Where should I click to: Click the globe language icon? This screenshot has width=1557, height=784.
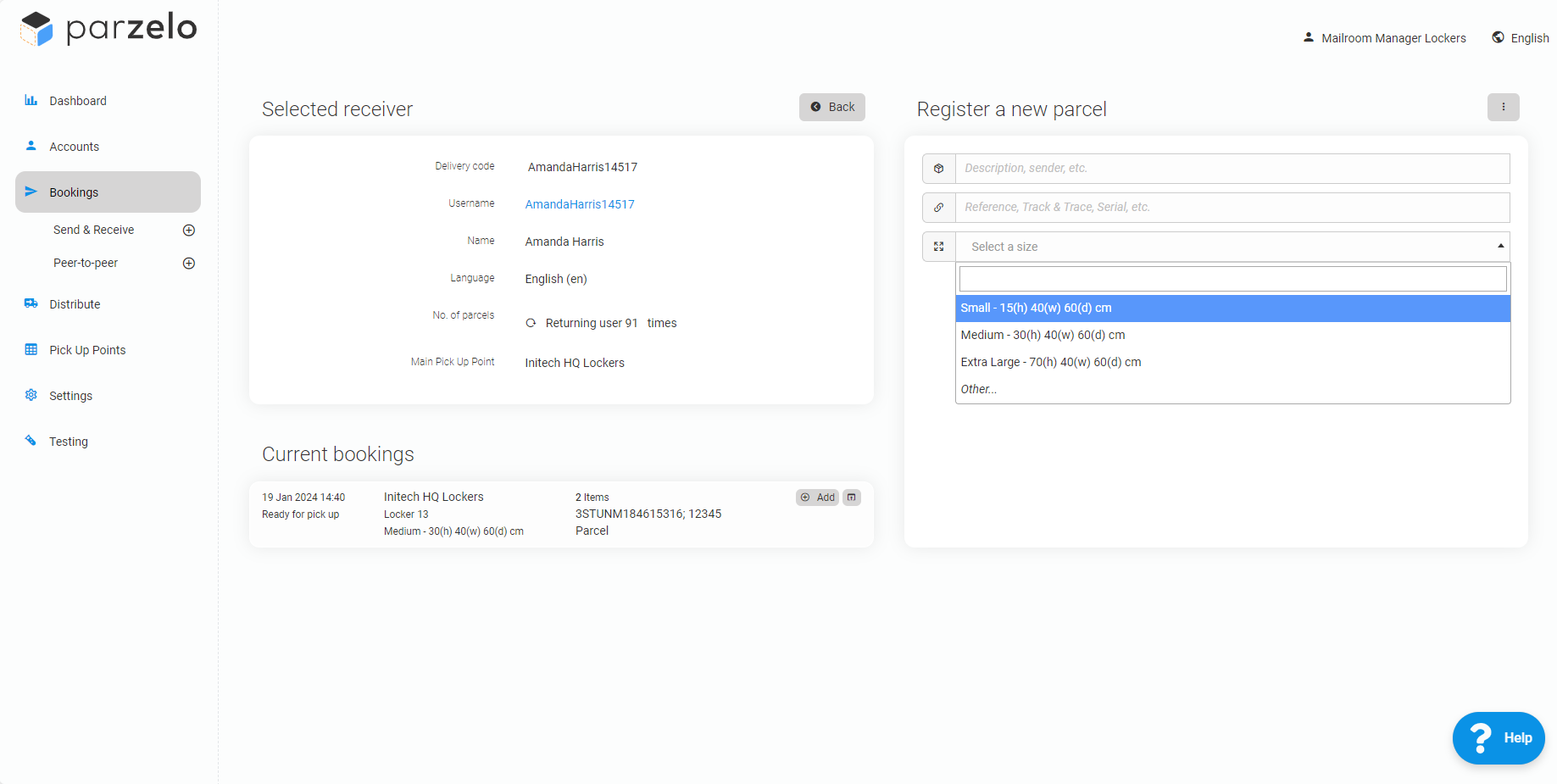click(1499, 37)
